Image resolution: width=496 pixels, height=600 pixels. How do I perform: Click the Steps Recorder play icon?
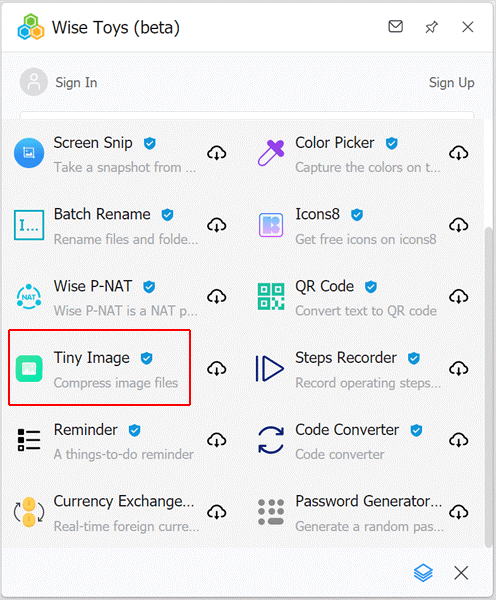[270, 368]
